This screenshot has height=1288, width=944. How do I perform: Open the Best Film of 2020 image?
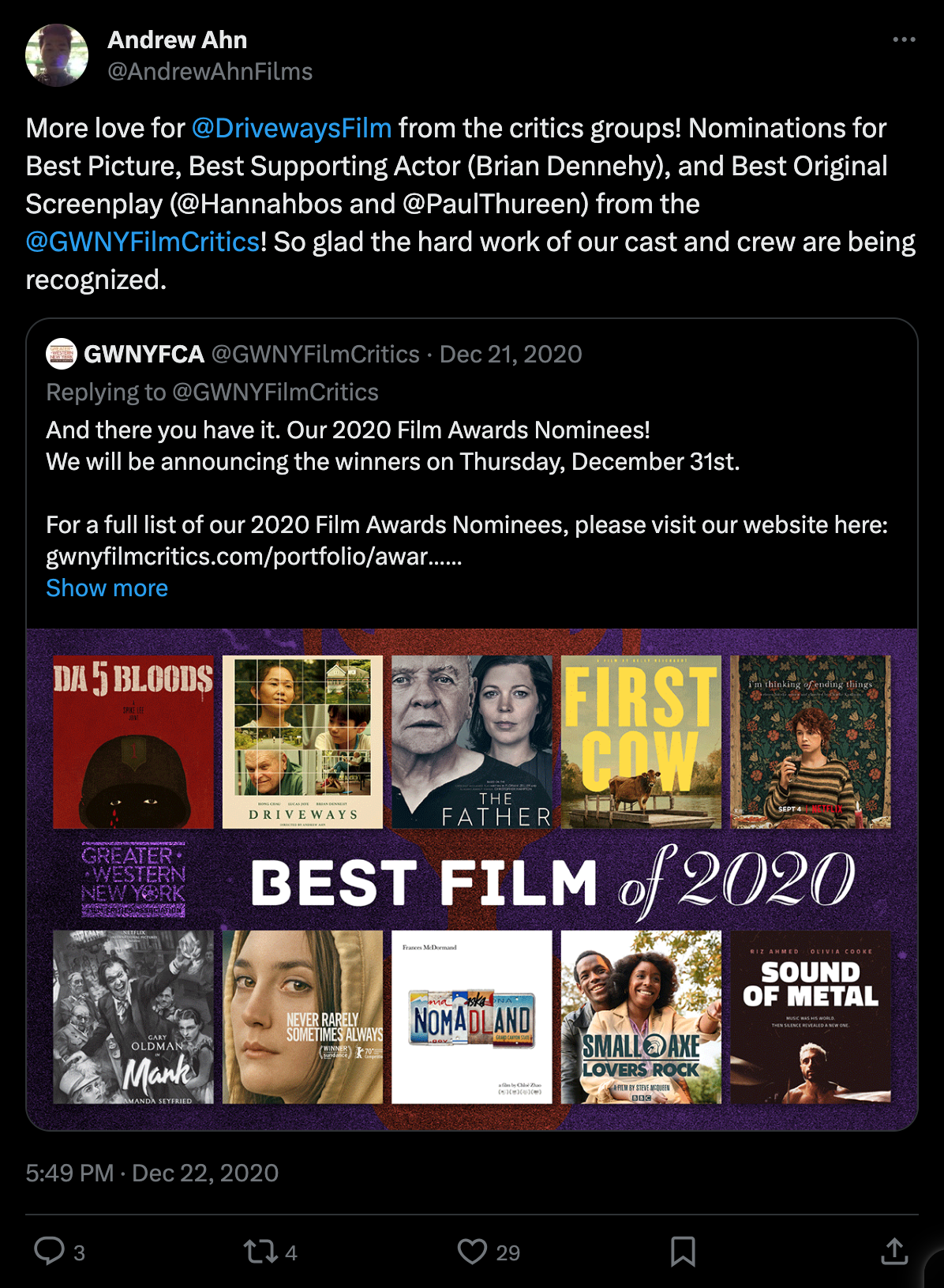coord(472,879)
